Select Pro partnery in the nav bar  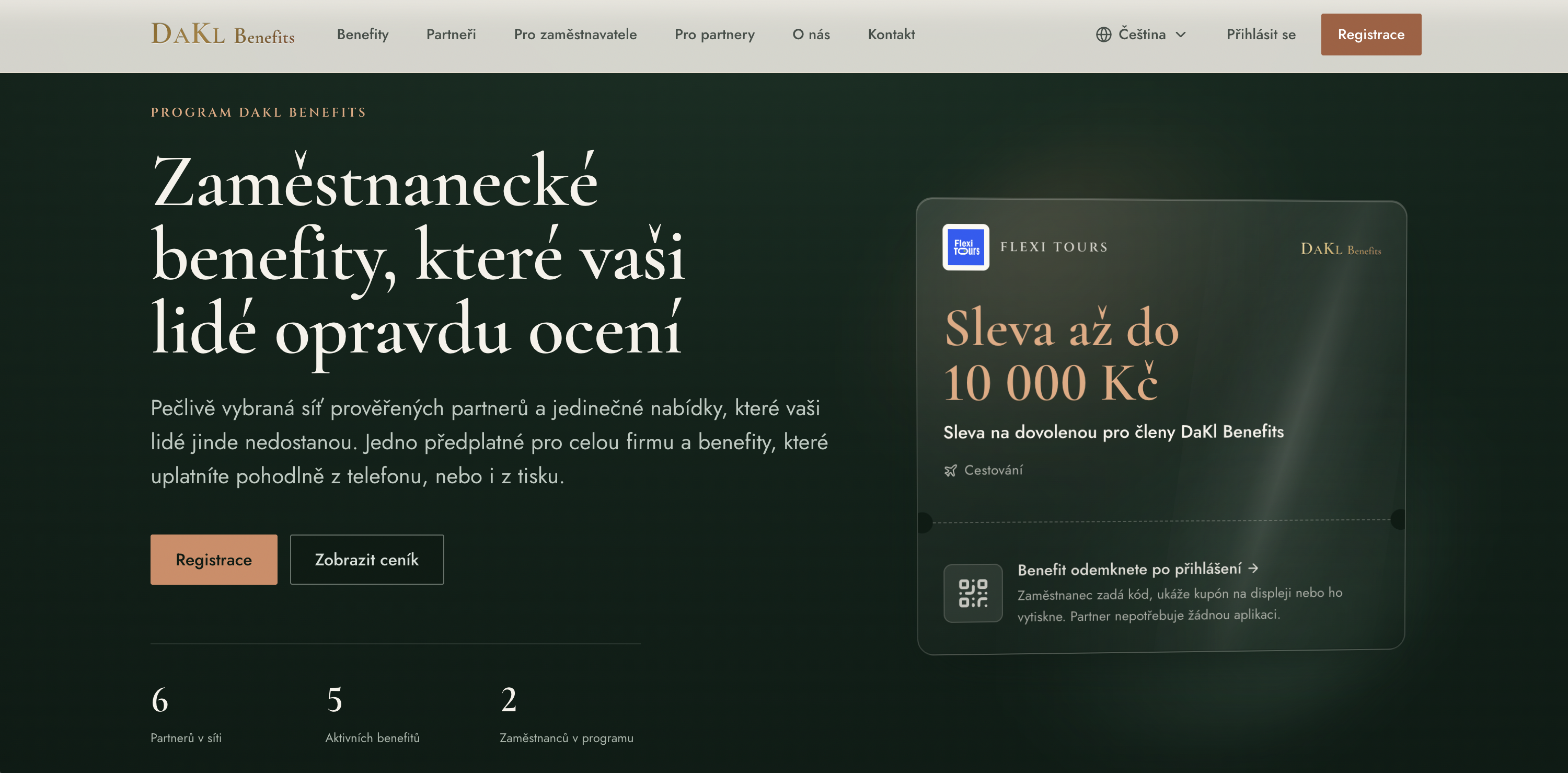(714, 35)
